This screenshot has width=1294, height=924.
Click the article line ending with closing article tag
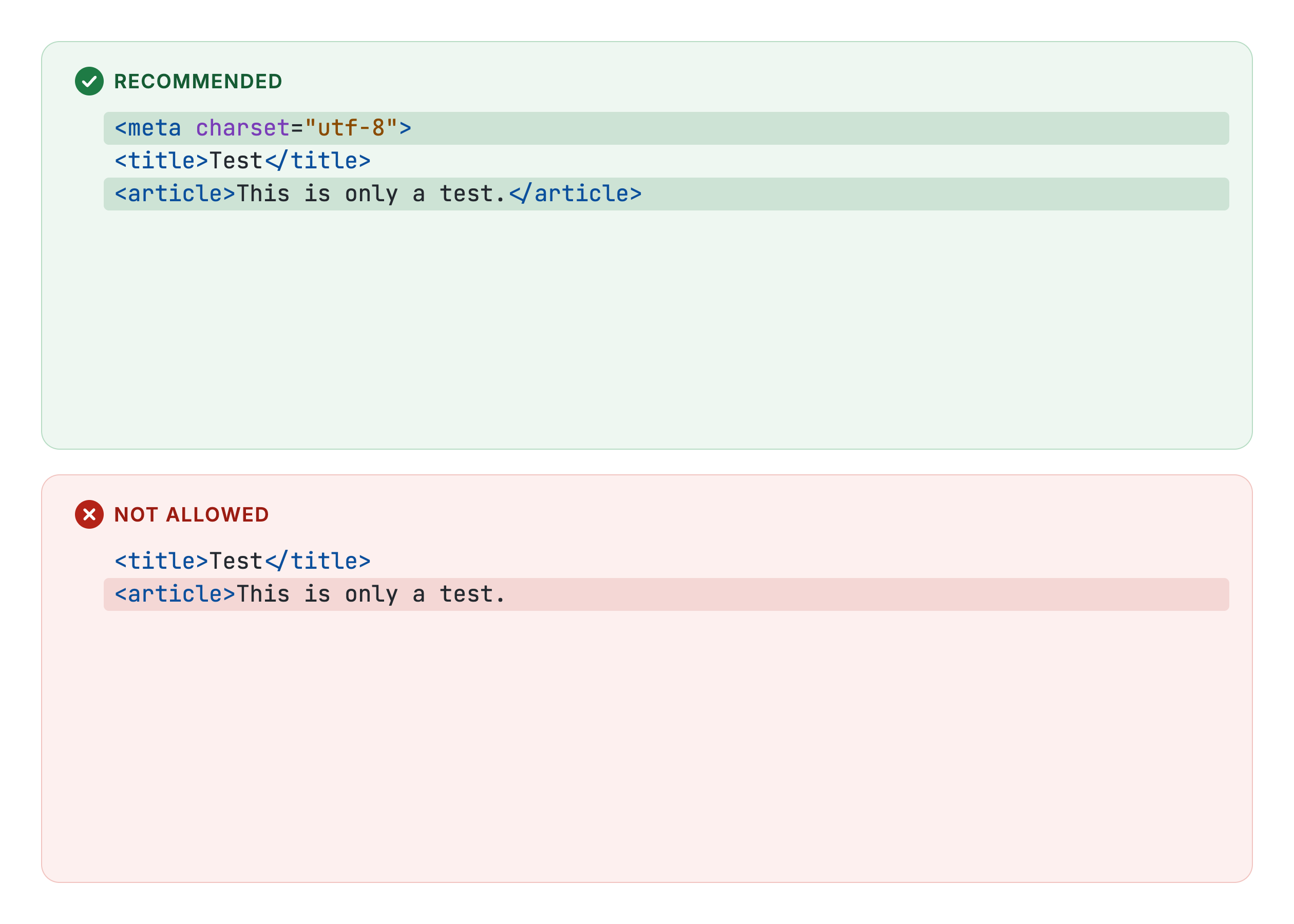click(667, 194)
